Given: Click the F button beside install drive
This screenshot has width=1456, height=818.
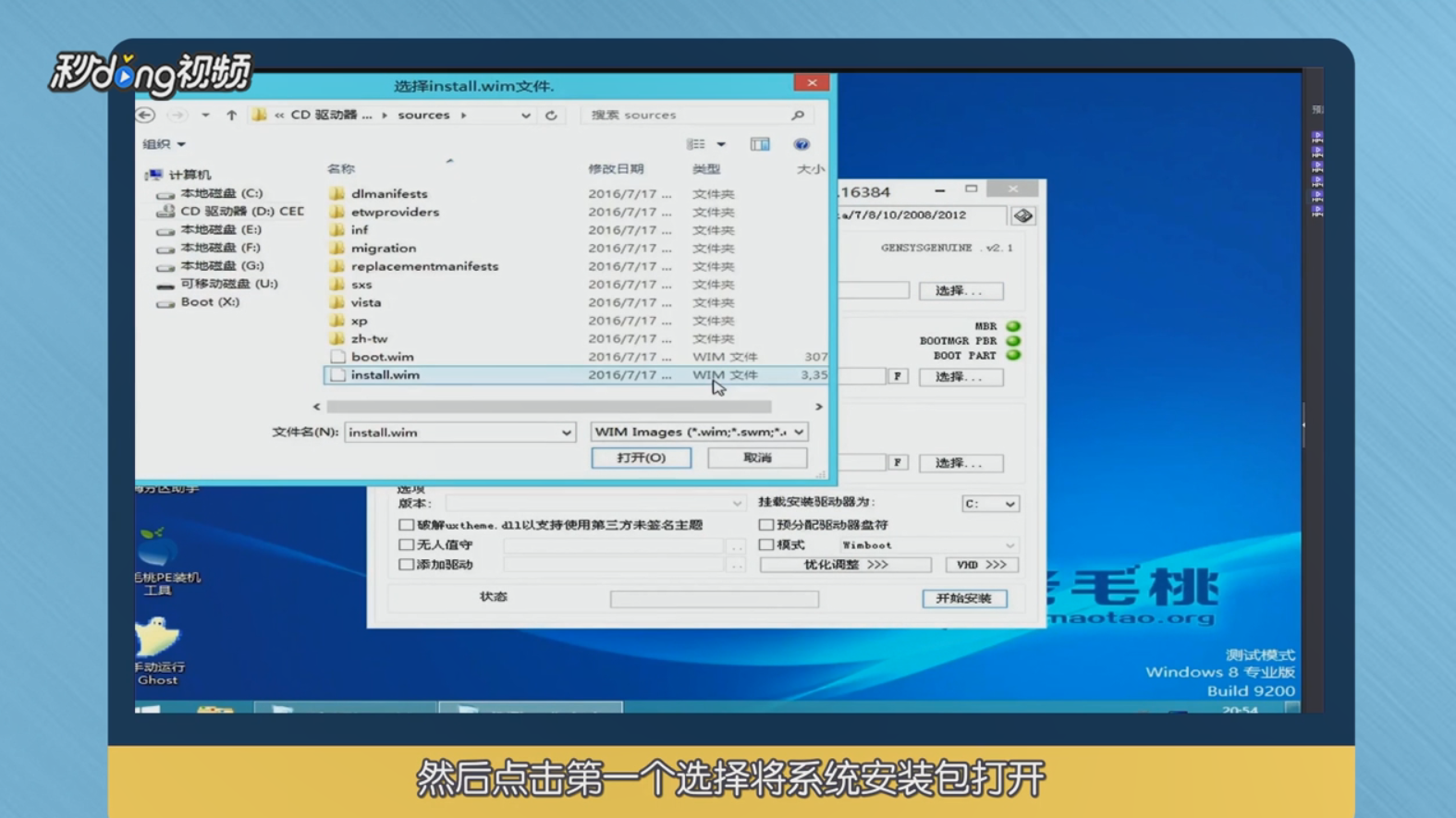Looking at the screenshot, I should tap(897, 462).
